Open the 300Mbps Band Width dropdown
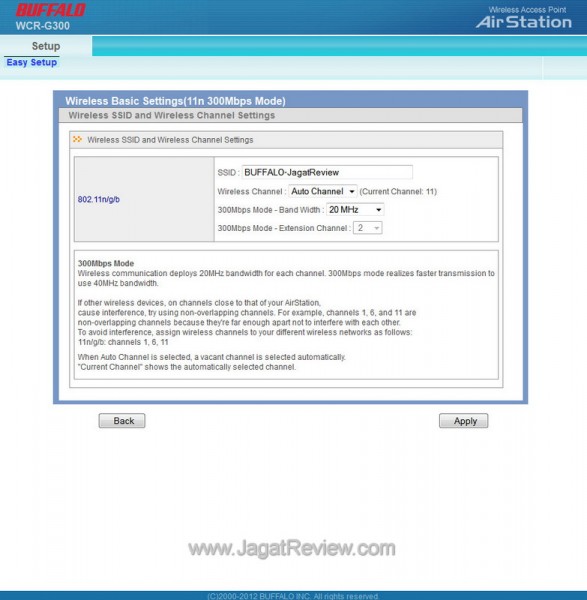The height and width of the screenshot is (600, 587). [x=355, y=210]
